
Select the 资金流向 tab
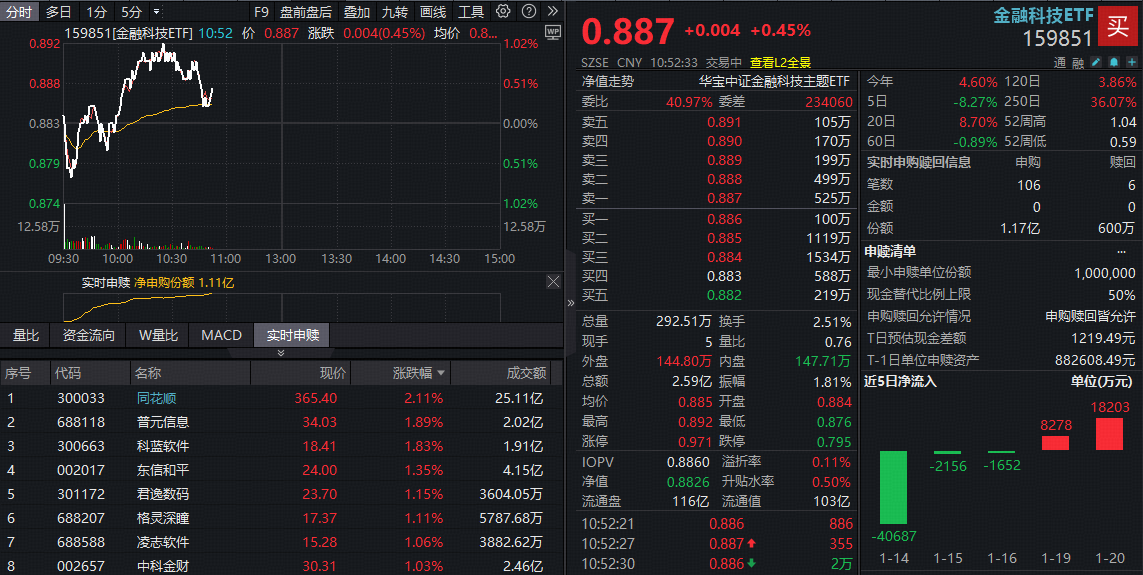[89, 335]
